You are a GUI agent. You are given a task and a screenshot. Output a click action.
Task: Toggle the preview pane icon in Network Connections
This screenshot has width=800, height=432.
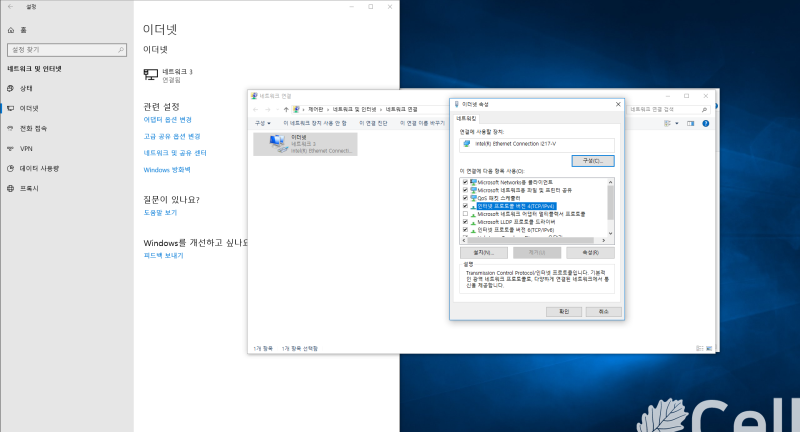click(x=690, y=123)
